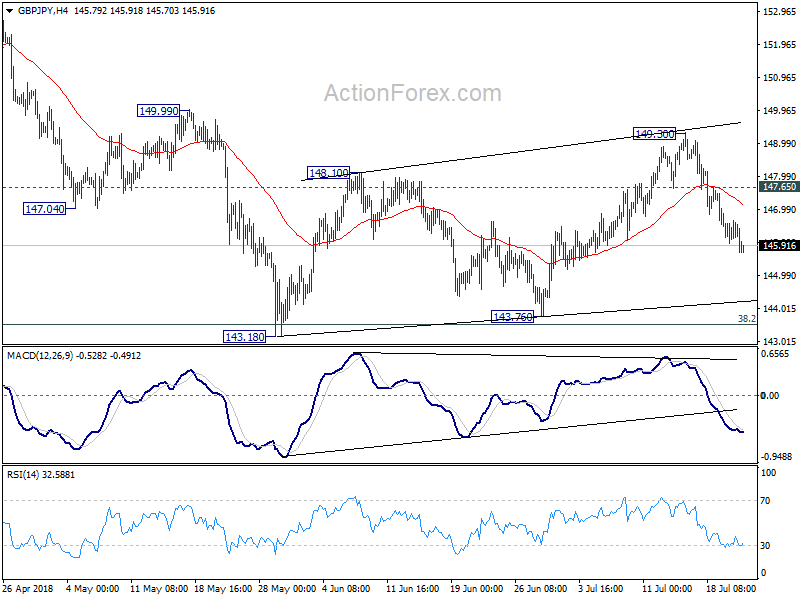Click the current price 145.916 axis tag
The width and height of the screenshot is (800, 600).
click(x=779, y=246)
